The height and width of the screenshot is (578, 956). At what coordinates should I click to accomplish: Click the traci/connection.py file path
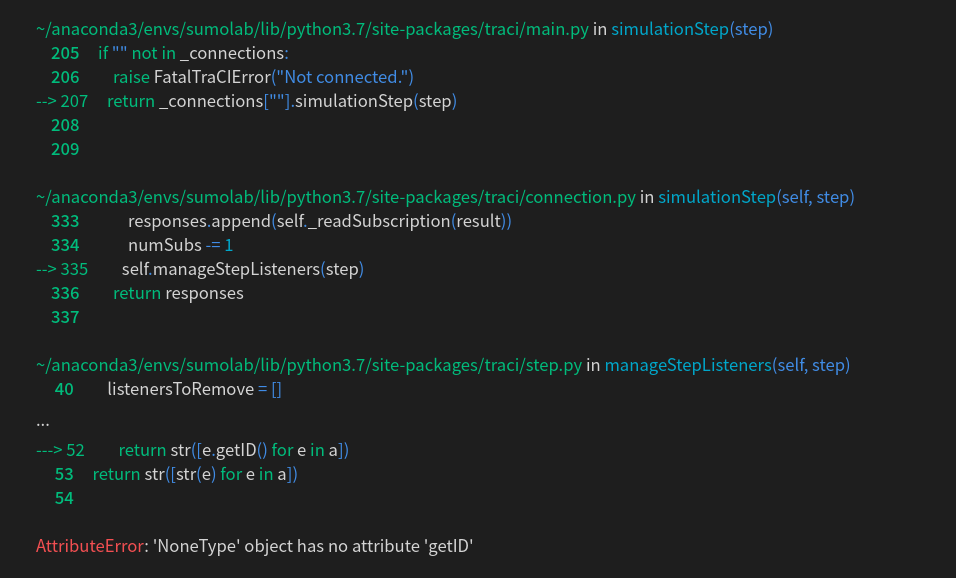(335, 198)
